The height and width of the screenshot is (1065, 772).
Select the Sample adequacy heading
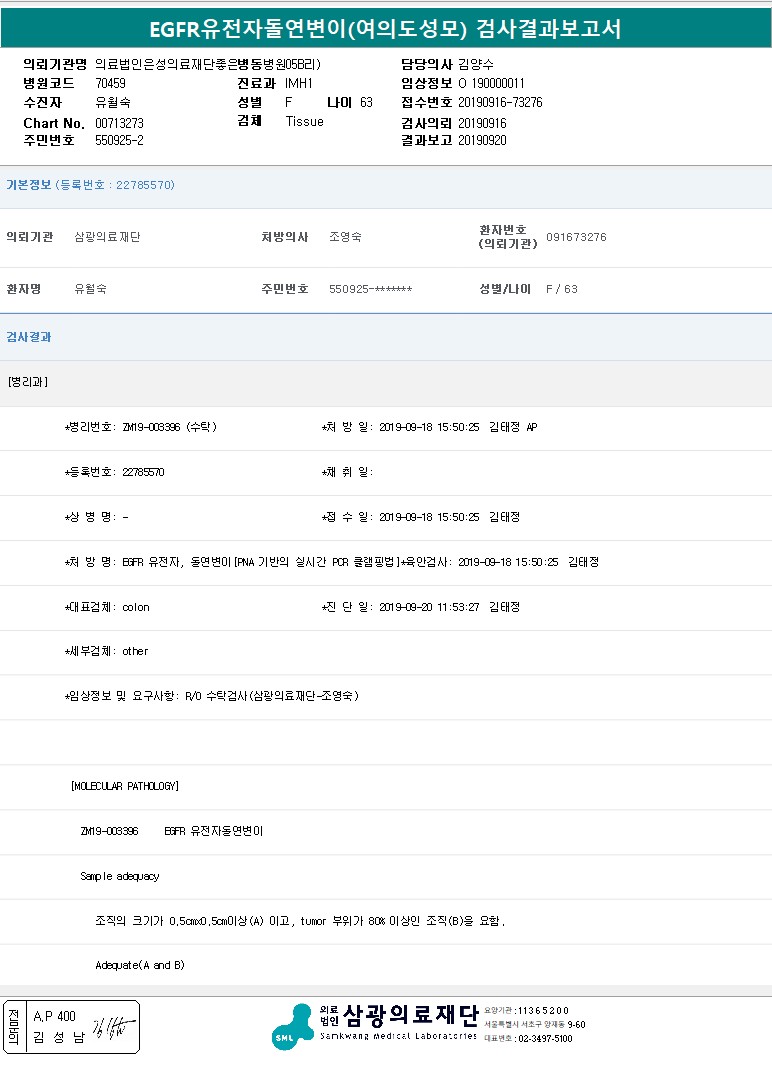[x=120, y=876]
